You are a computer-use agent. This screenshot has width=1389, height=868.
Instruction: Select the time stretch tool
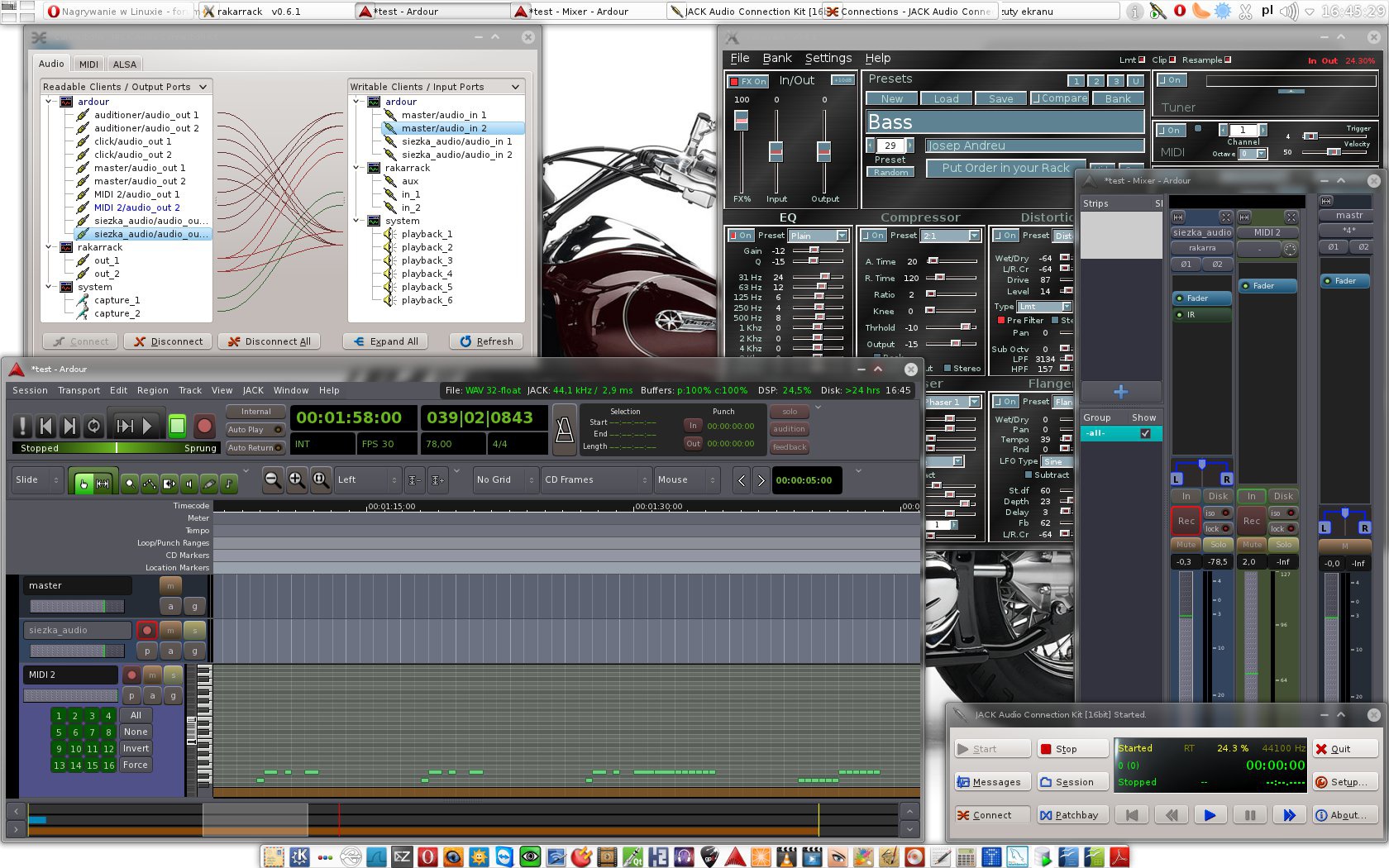coord(169,484)
